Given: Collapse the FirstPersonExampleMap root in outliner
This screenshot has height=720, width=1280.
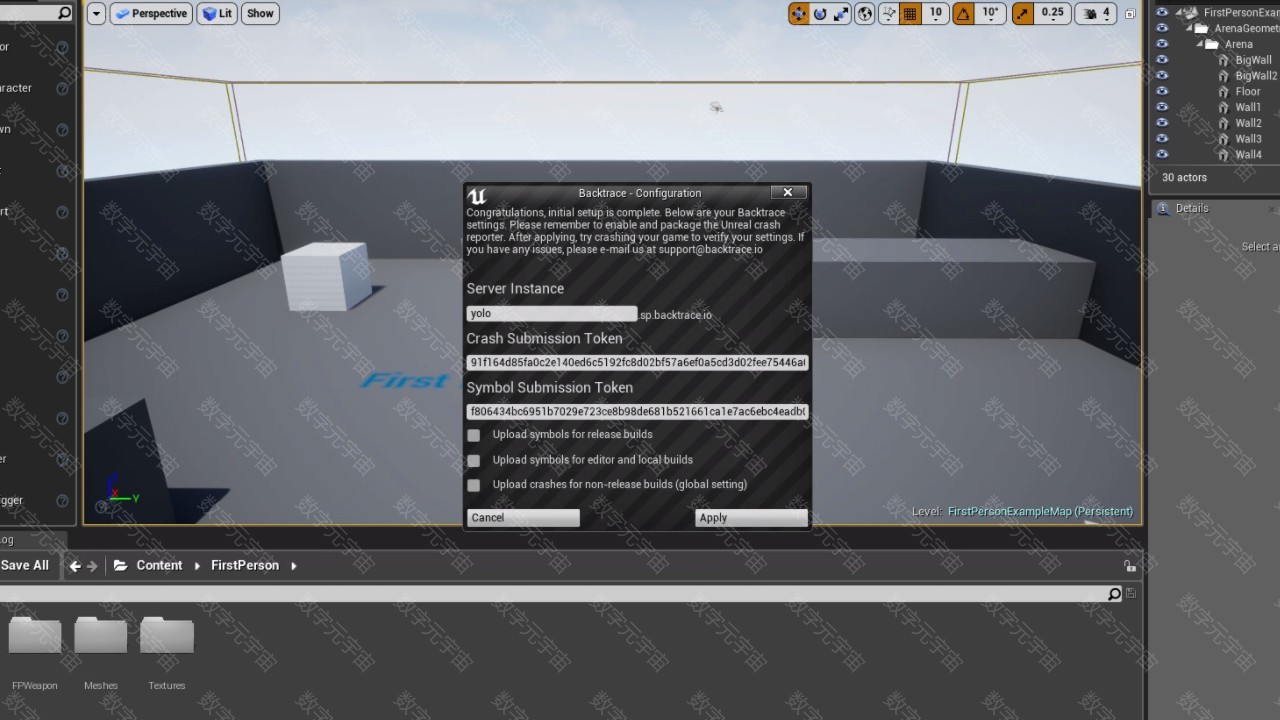Looking at the screenshot, I should (x=1179, y=12).
